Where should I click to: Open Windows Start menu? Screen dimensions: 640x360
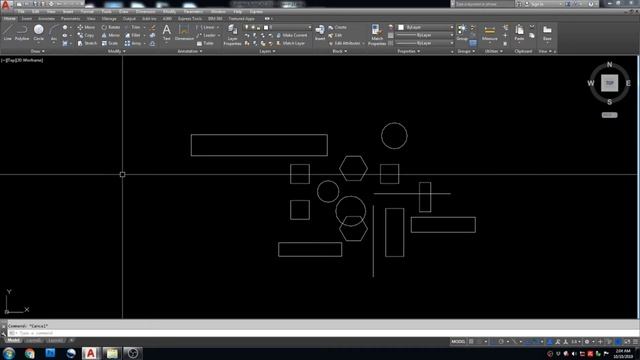[9, 353]
